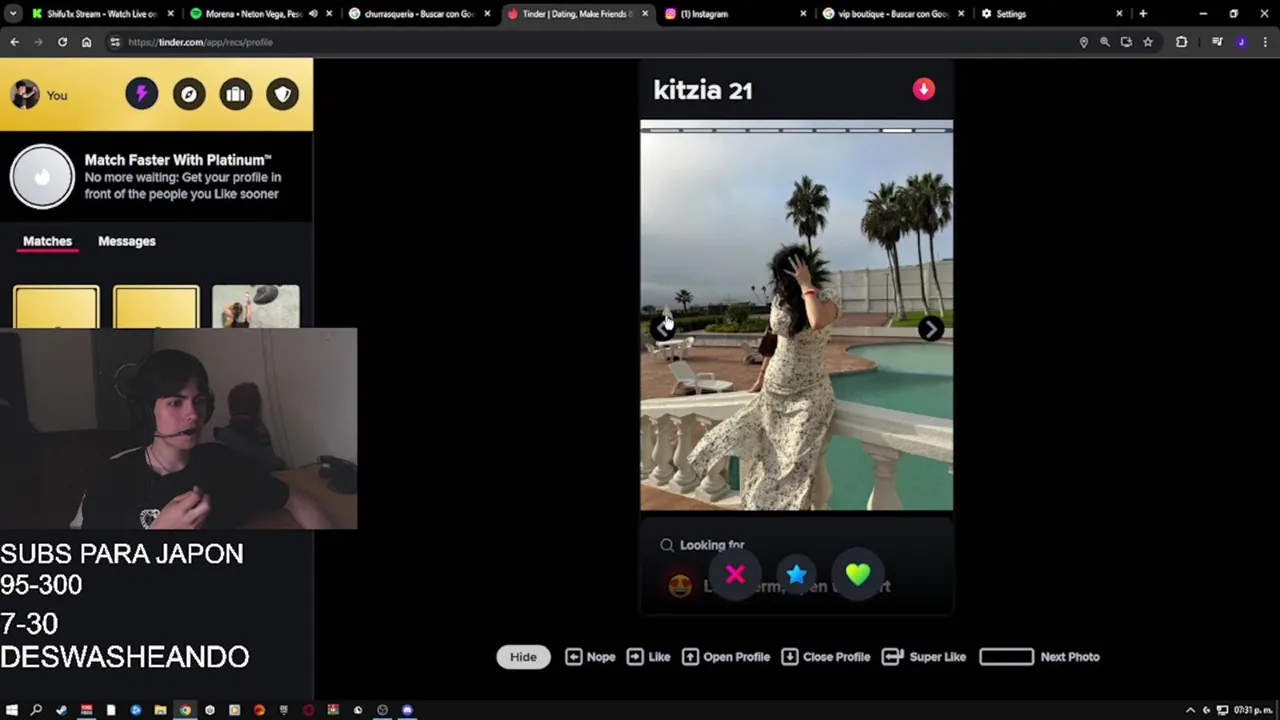
Task: Click the browser Back arrow
Action: (14, 42)
